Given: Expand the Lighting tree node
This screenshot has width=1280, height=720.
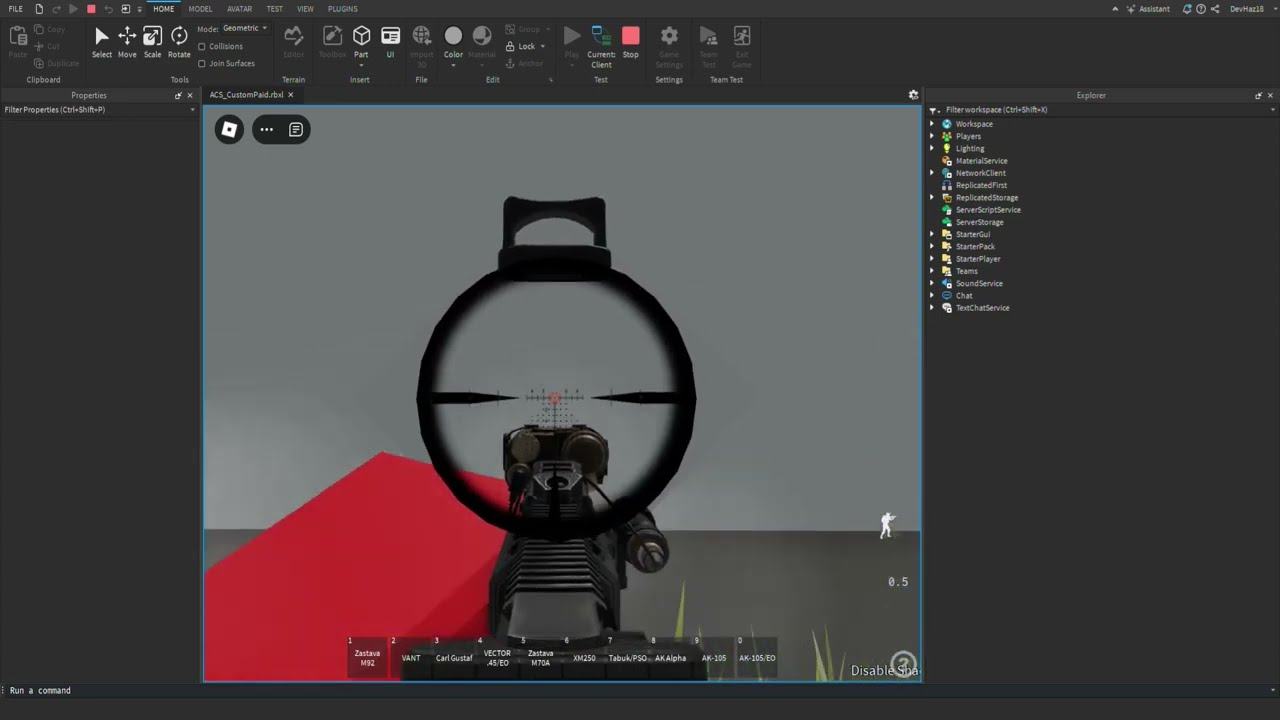Looking at the screenshot, I should pyautogui.click(x=932, y=148).
